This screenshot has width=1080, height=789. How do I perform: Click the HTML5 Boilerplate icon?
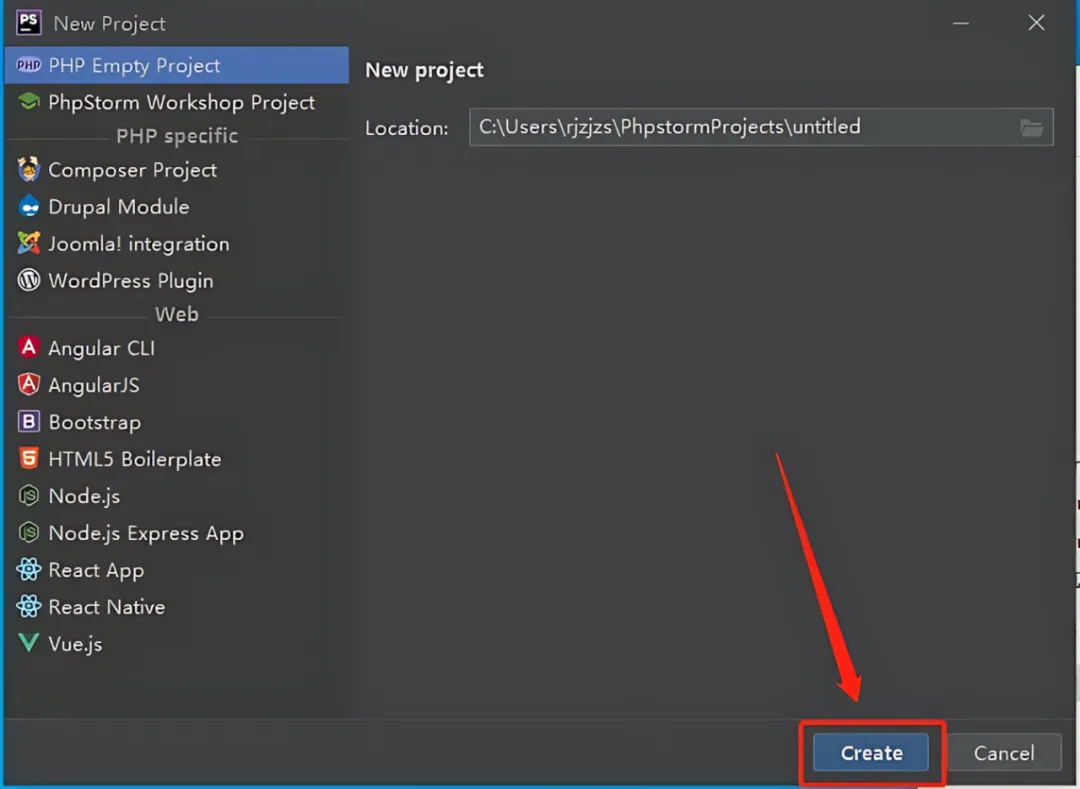28,459
